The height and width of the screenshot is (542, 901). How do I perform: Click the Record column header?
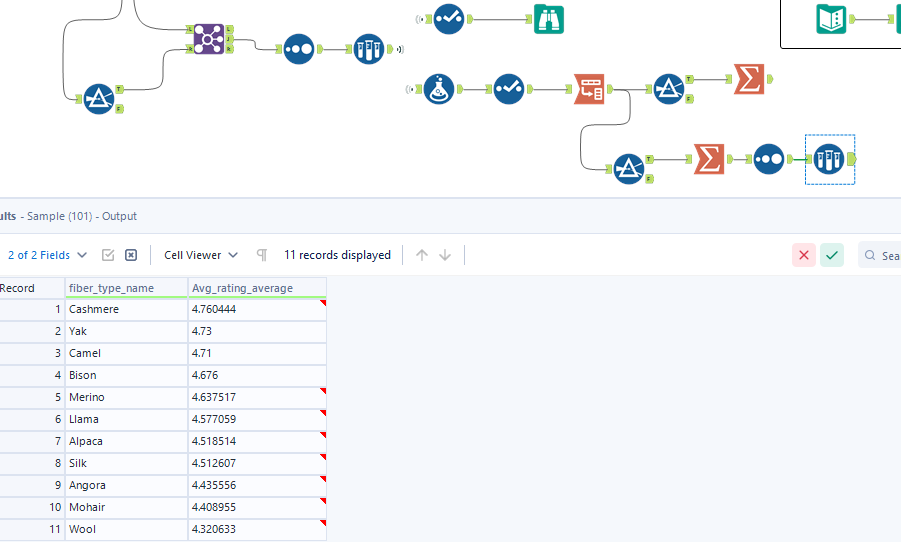32,288
